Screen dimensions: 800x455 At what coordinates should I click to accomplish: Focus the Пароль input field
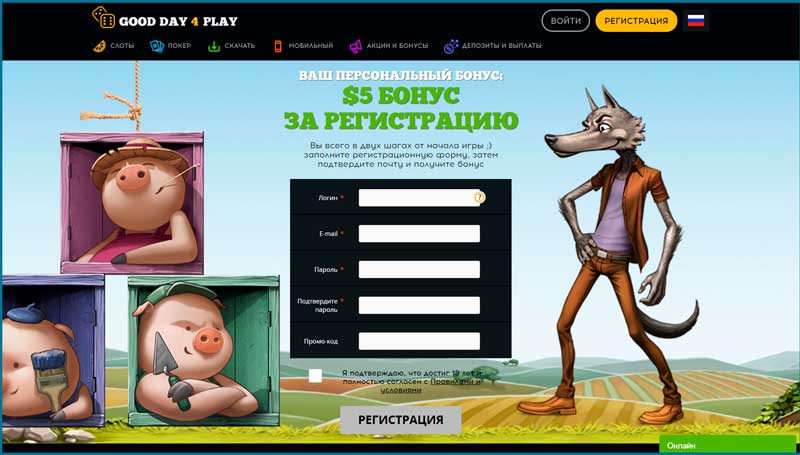419,269
